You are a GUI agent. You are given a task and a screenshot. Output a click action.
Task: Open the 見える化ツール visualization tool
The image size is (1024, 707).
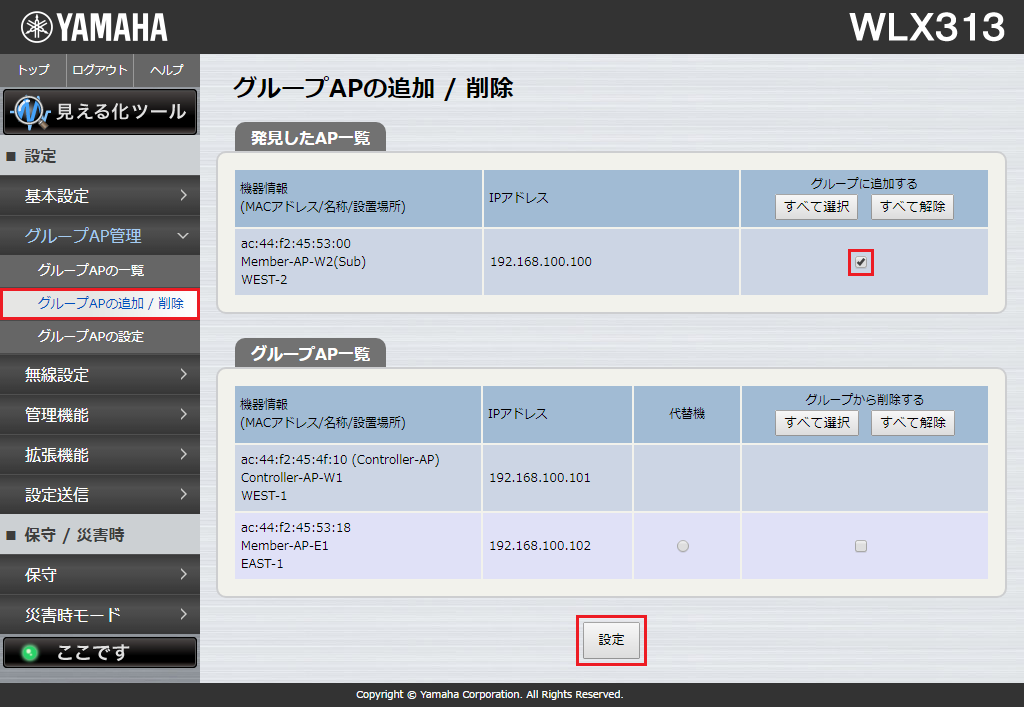click(100, 112)
